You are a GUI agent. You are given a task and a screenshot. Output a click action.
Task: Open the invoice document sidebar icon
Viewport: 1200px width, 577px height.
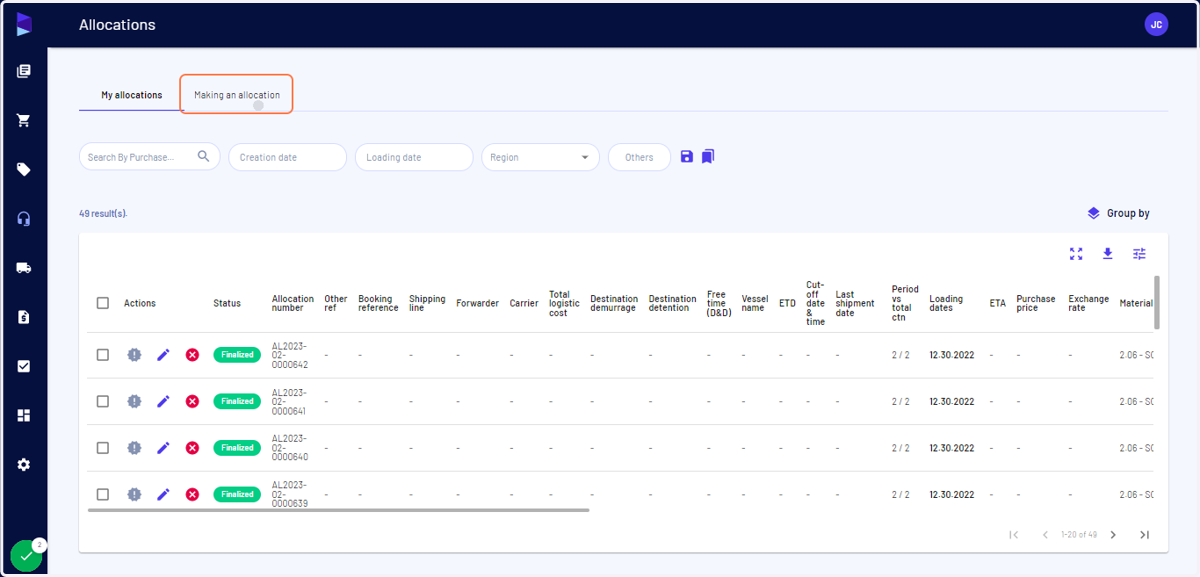coord(24,317)
